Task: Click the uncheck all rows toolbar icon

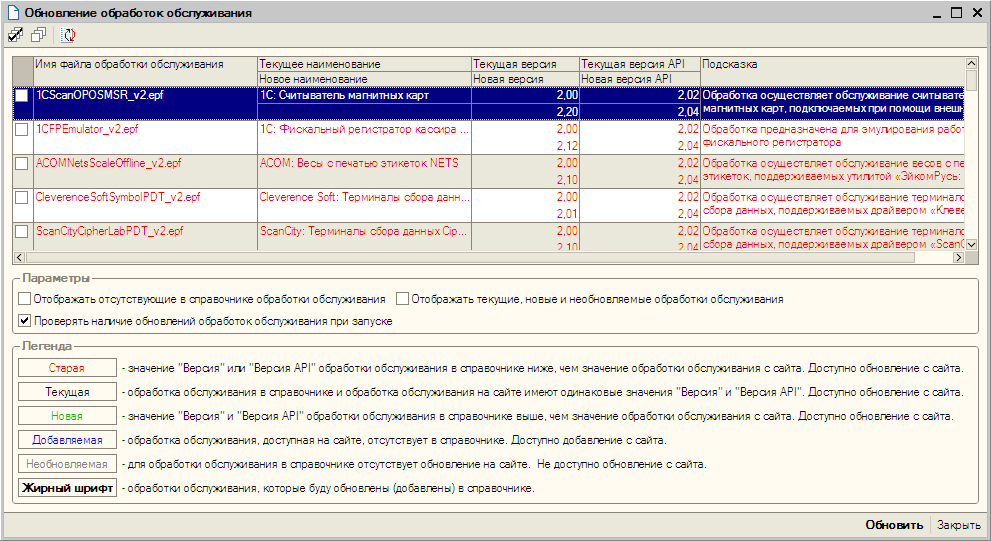Action: click(38, 35)
